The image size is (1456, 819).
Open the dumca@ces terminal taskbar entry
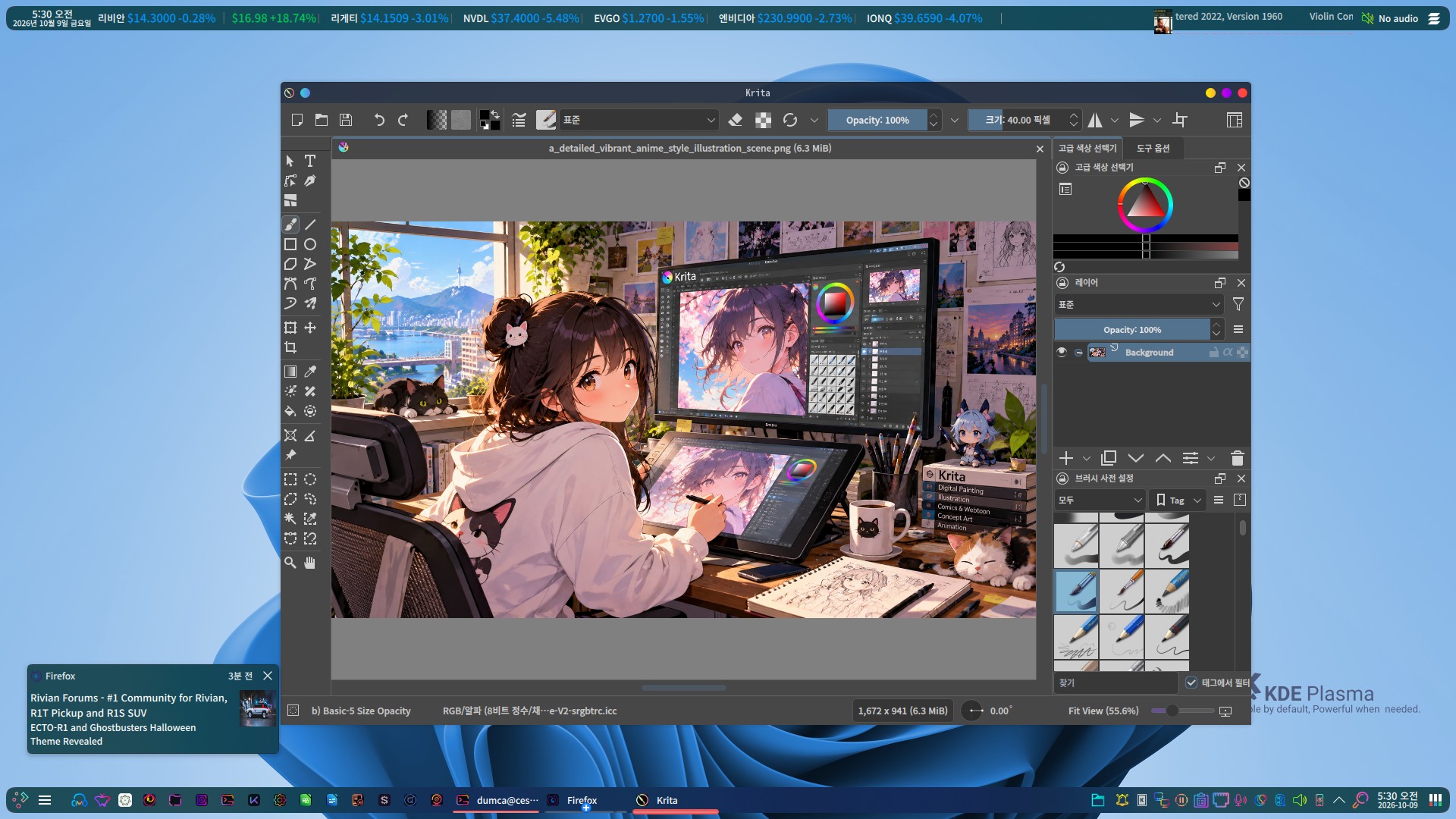point(497,800)
